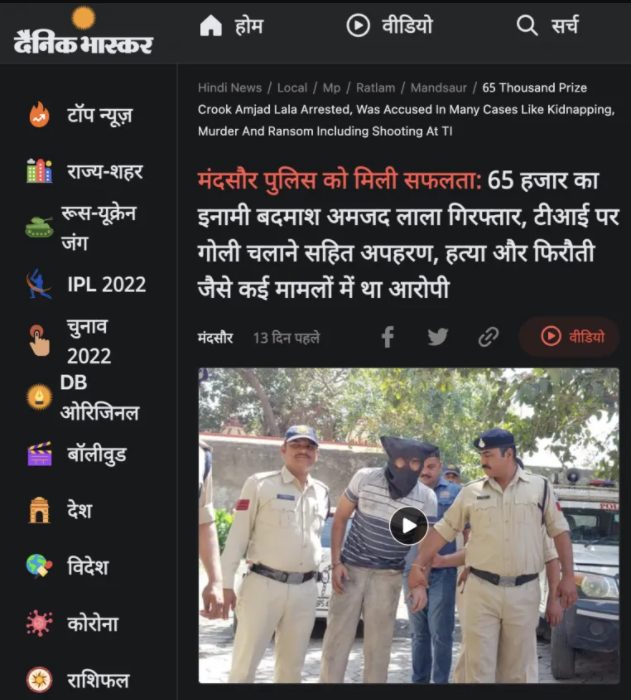The height and width of the screenshot is (700, 631).
Task: Follow the Ratlam breadcrumb link
Action: [x=376, y=88]
